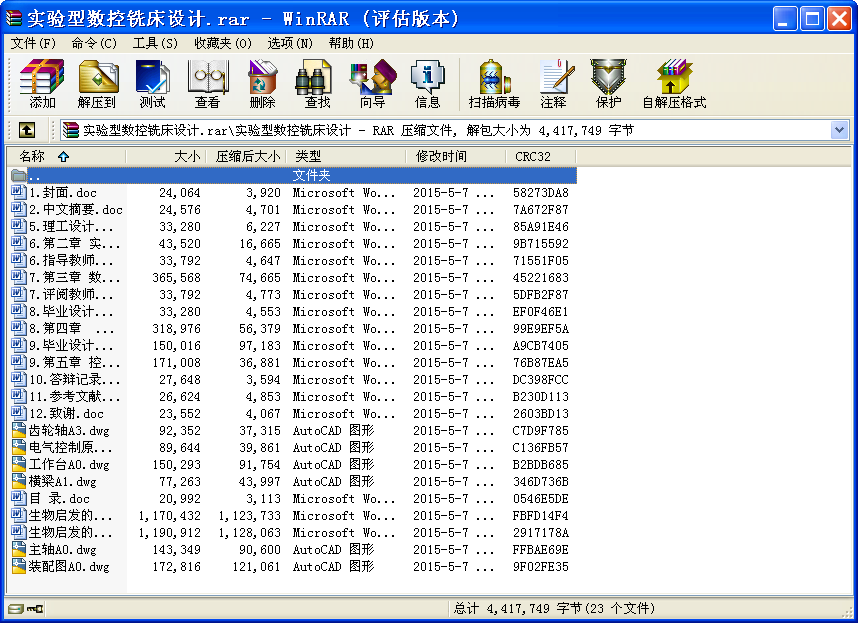This screenshot has width=858, height=623.
Task: Open the parent folder ".." entry
Action: coord(35,176)
